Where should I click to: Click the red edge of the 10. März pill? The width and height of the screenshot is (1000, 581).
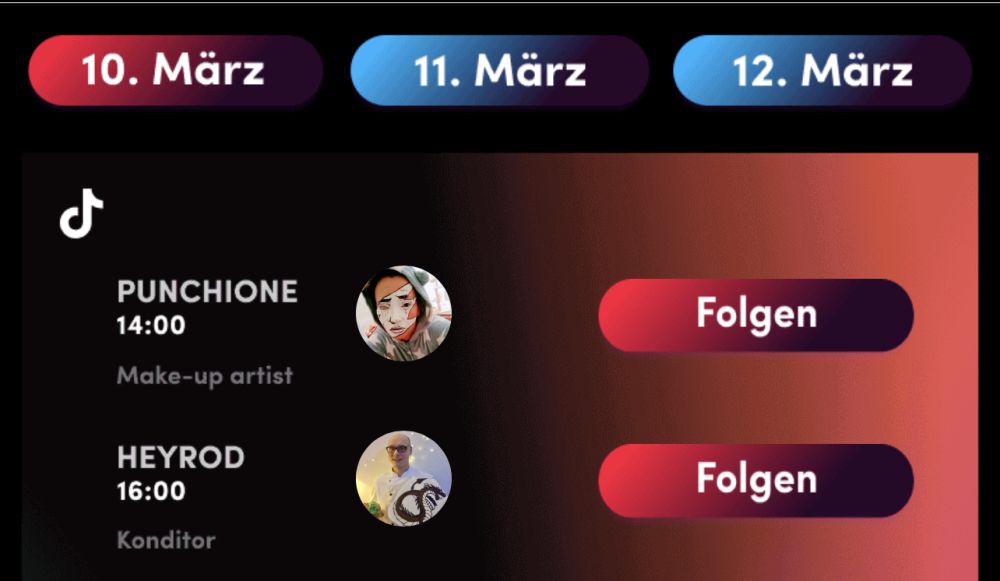48,70
